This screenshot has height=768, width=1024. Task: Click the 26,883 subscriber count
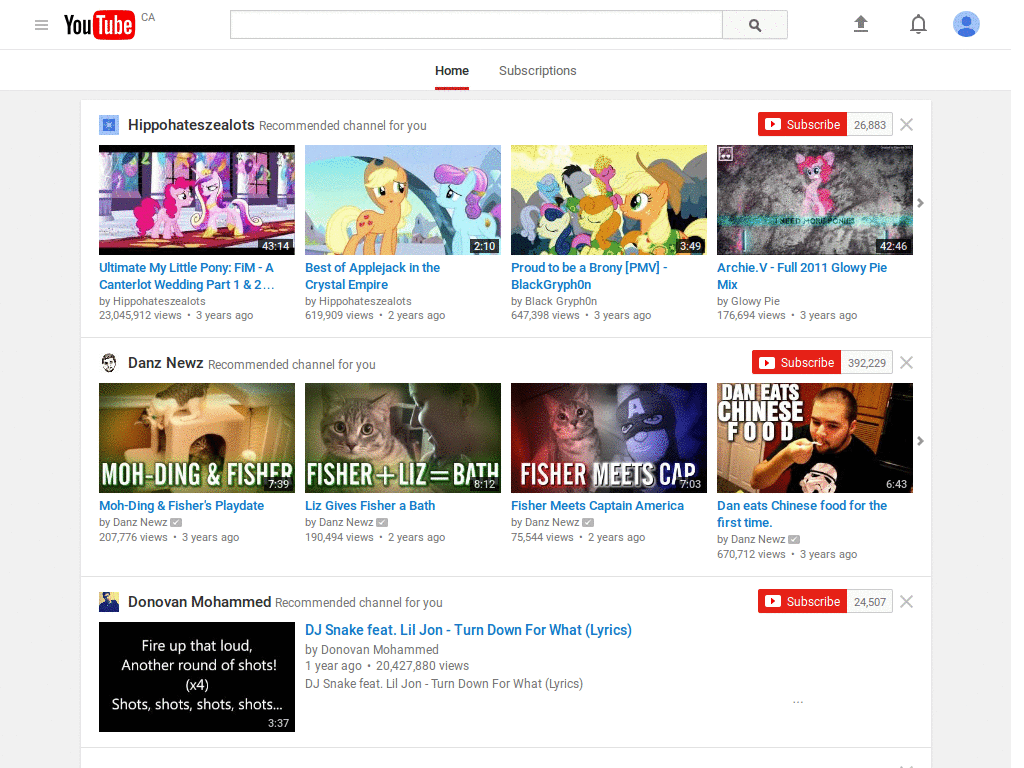[870, 125]
